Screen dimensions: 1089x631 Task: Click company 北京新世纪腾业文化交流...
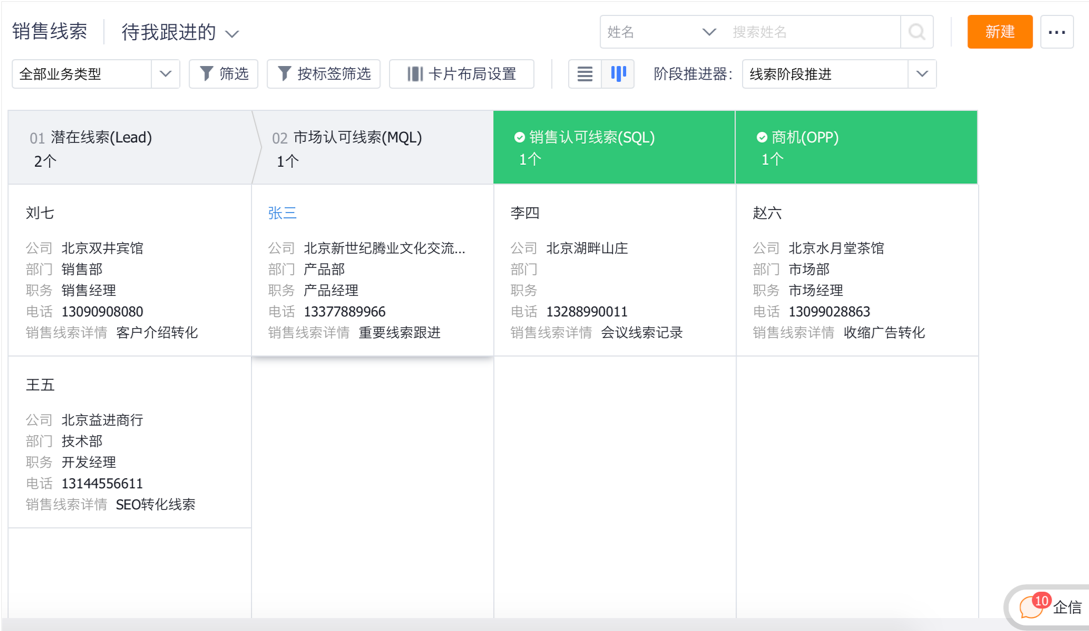(384, 248)
